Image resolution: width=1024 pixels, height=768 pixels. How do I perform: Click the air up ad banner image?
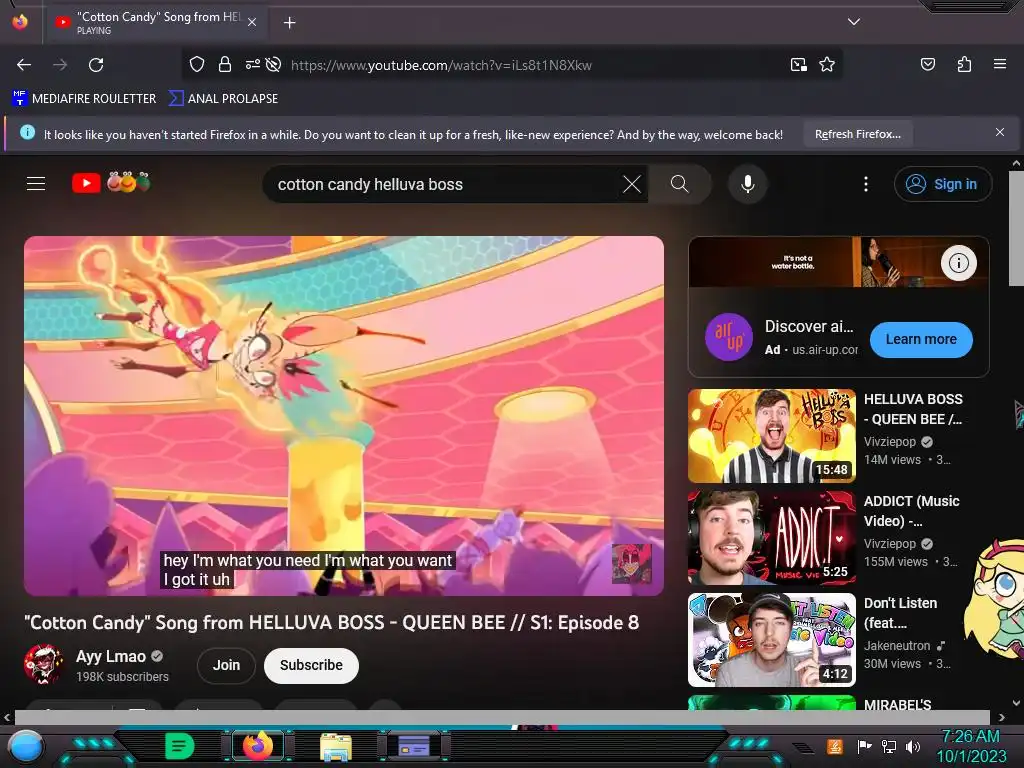(839, 262)
